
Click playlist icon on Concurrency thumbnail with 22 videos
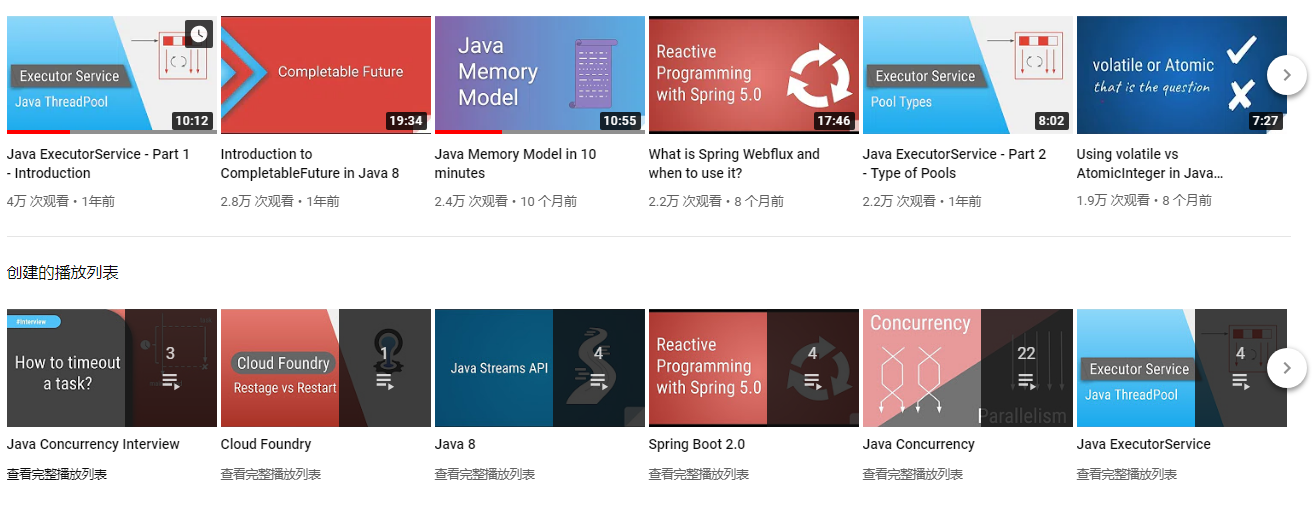point(1026,381)
